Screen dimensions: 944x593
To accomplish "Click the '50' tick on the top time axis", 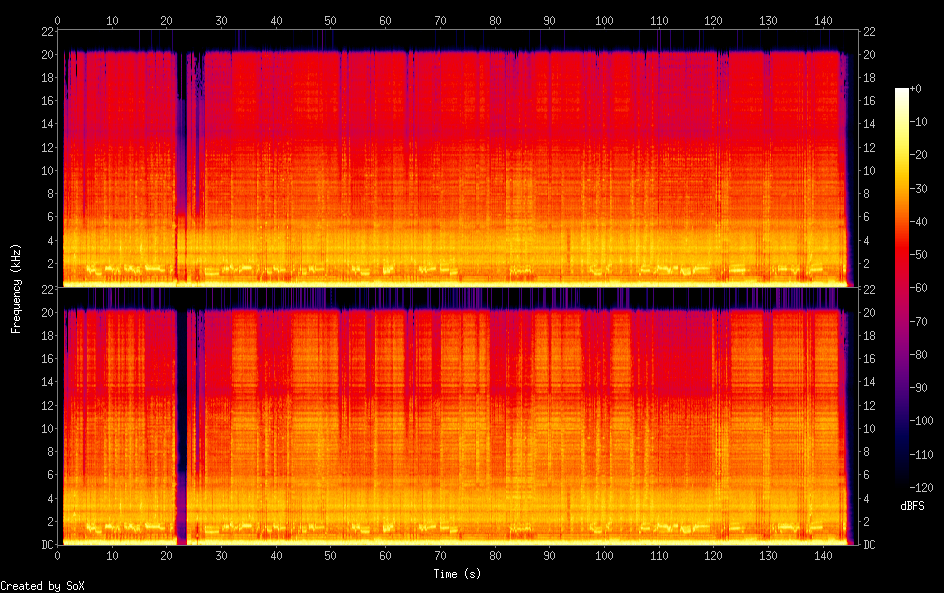I will pyautogui.click(x=331, y=20).
